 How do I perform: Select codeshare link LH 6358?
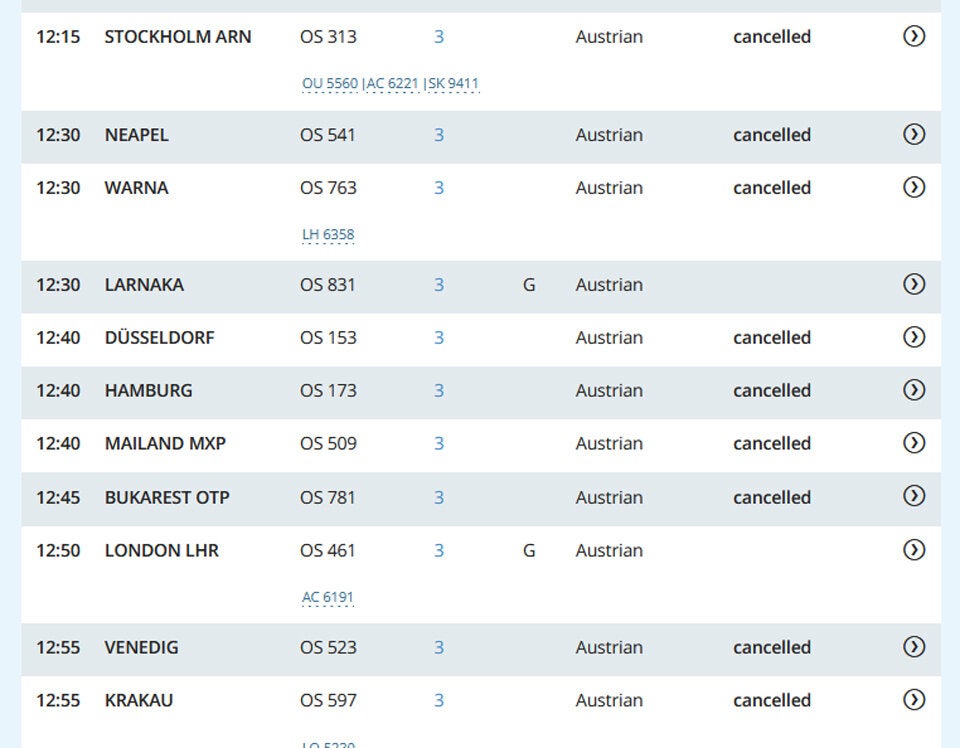(x=328, y=235)
